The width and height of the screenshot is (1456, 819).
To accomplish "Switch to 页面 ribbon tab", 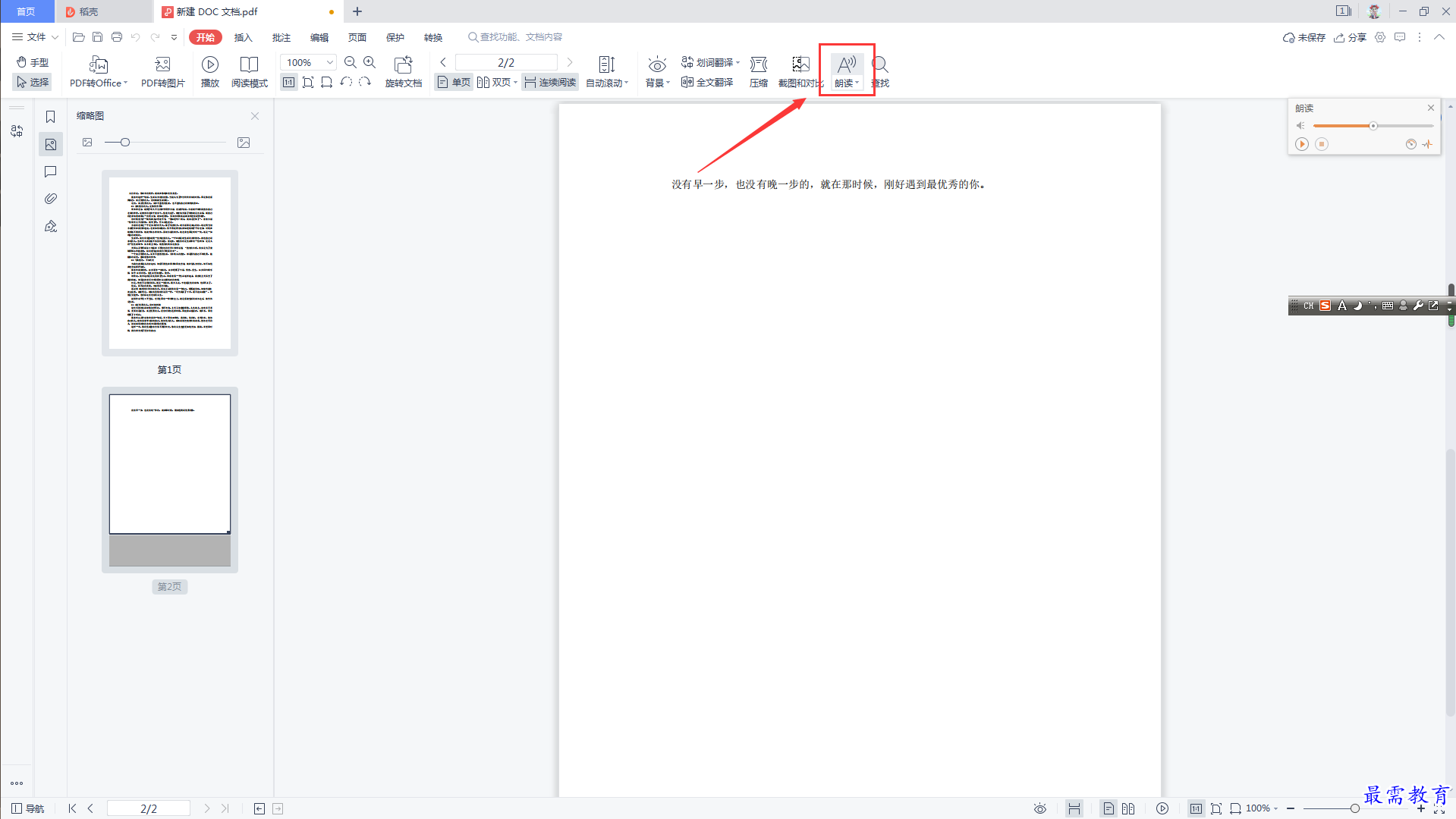I will (x=357, y=37).
